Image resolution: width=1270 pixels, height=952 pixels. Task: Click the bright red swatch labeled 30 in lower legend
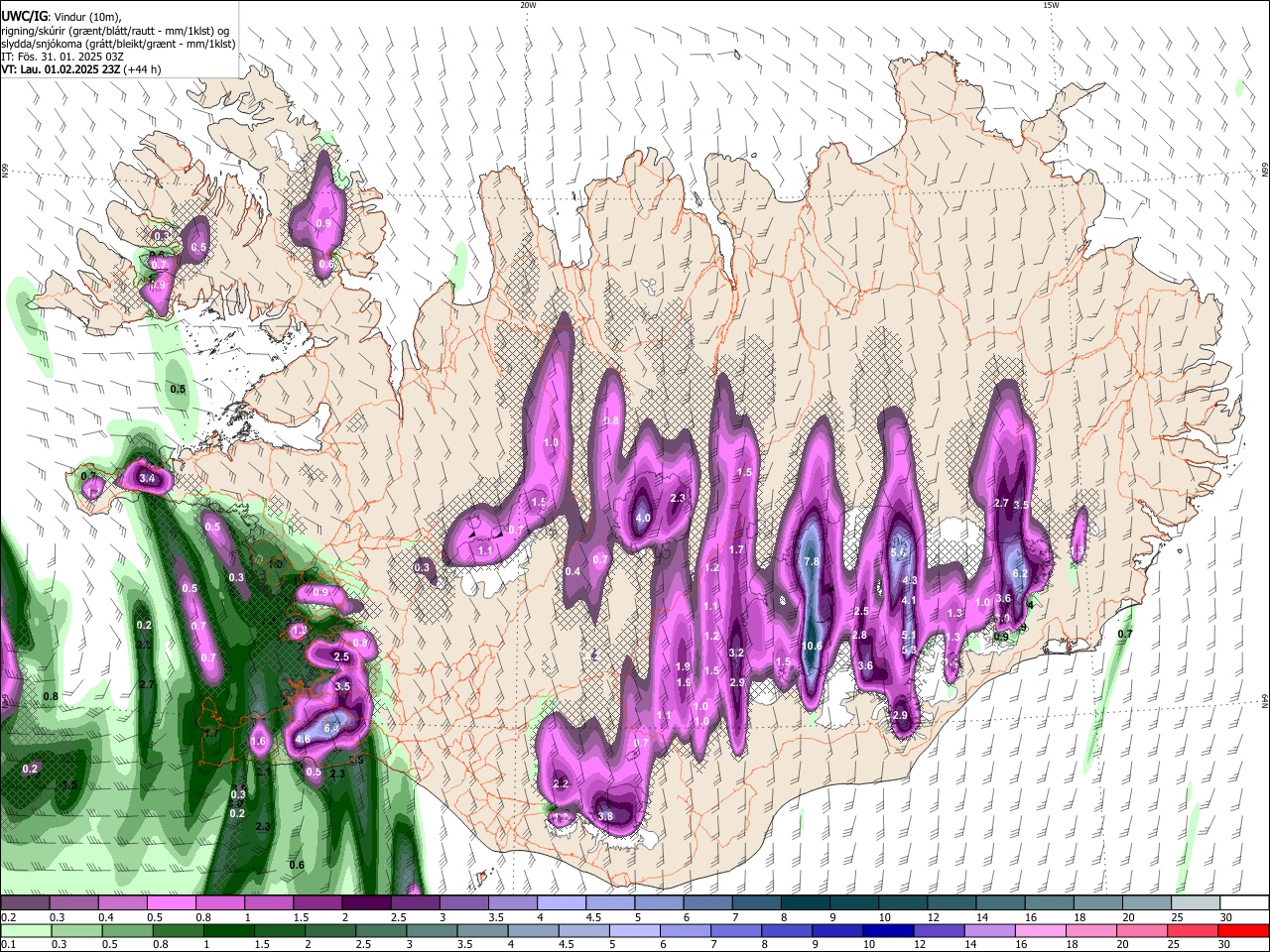click(1242, 930)
